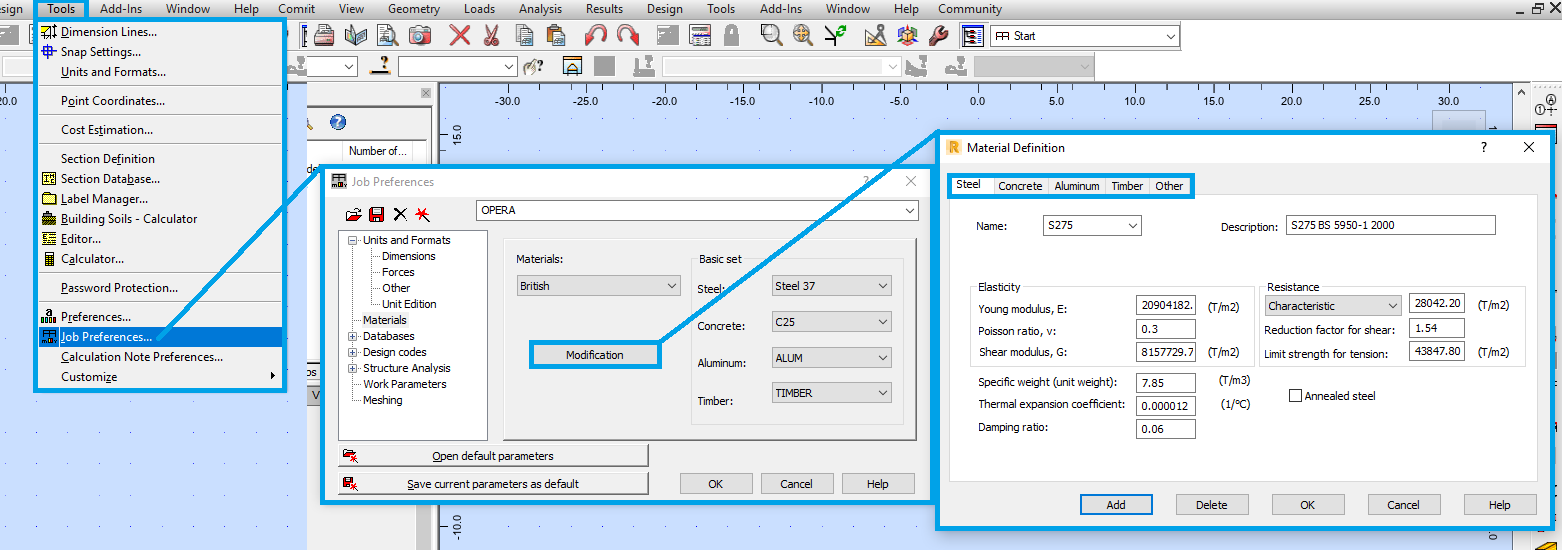
Task: Click the Description text field
Action: tap(1390, 225)
